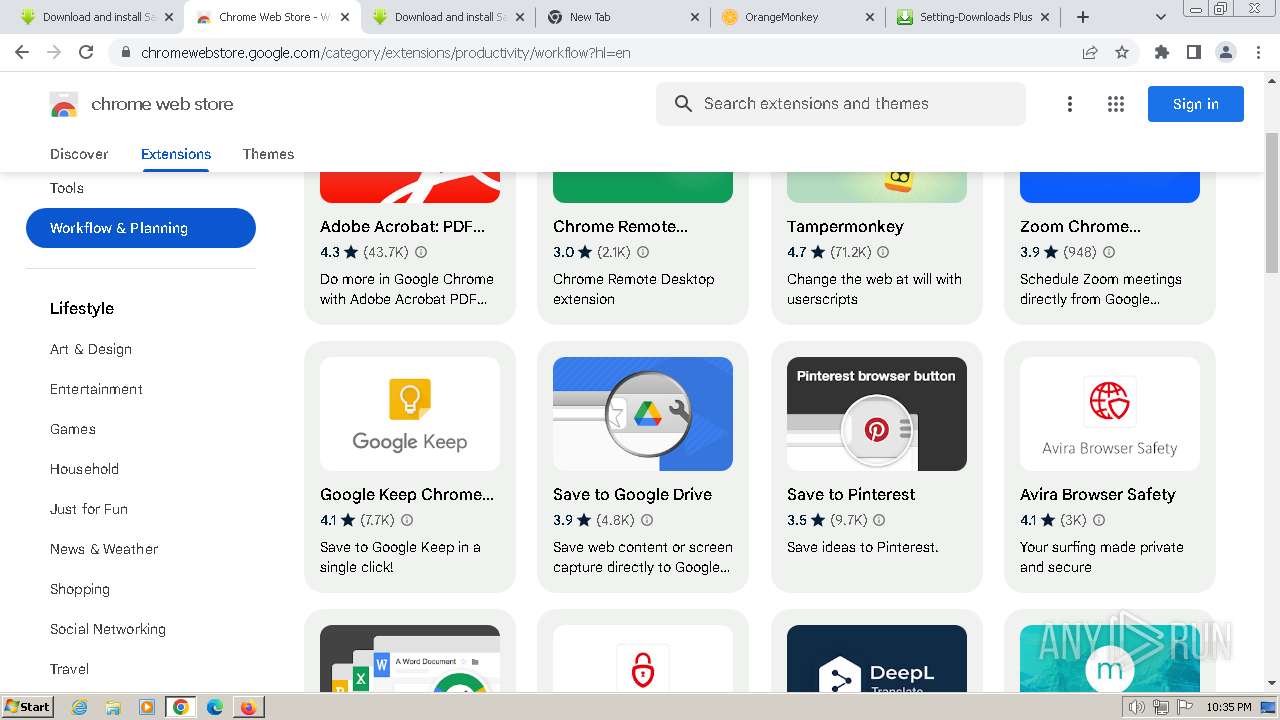Image resolution: width=1280 pixels, height=720 pixels.
Task: Select the Tools category
Action: (67, 188)
